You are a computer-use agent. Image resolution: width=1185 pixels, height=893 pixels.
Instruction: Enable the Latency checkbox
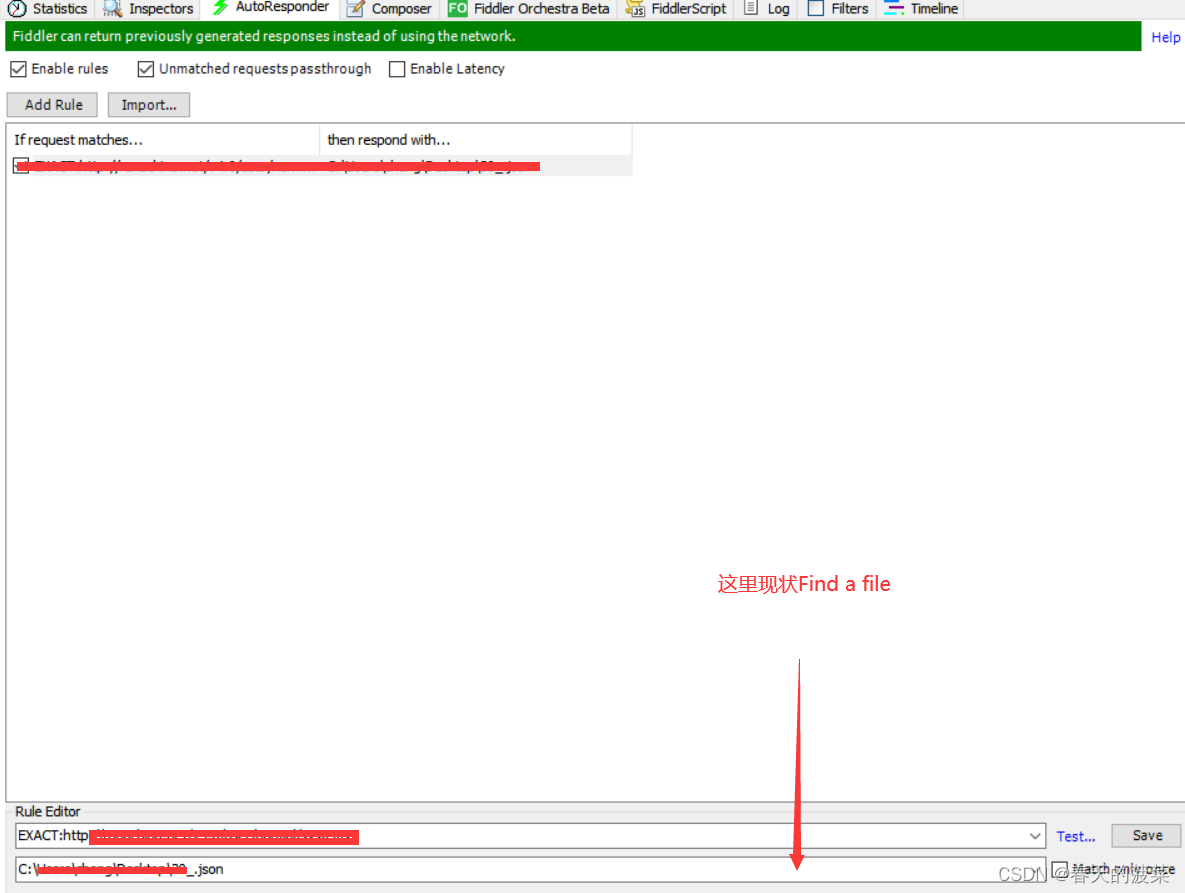point(397,70)
